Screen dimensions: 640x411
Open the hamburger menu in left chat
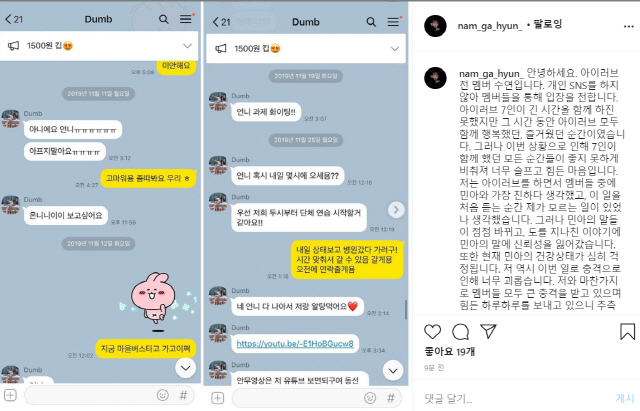click(186, 18)
